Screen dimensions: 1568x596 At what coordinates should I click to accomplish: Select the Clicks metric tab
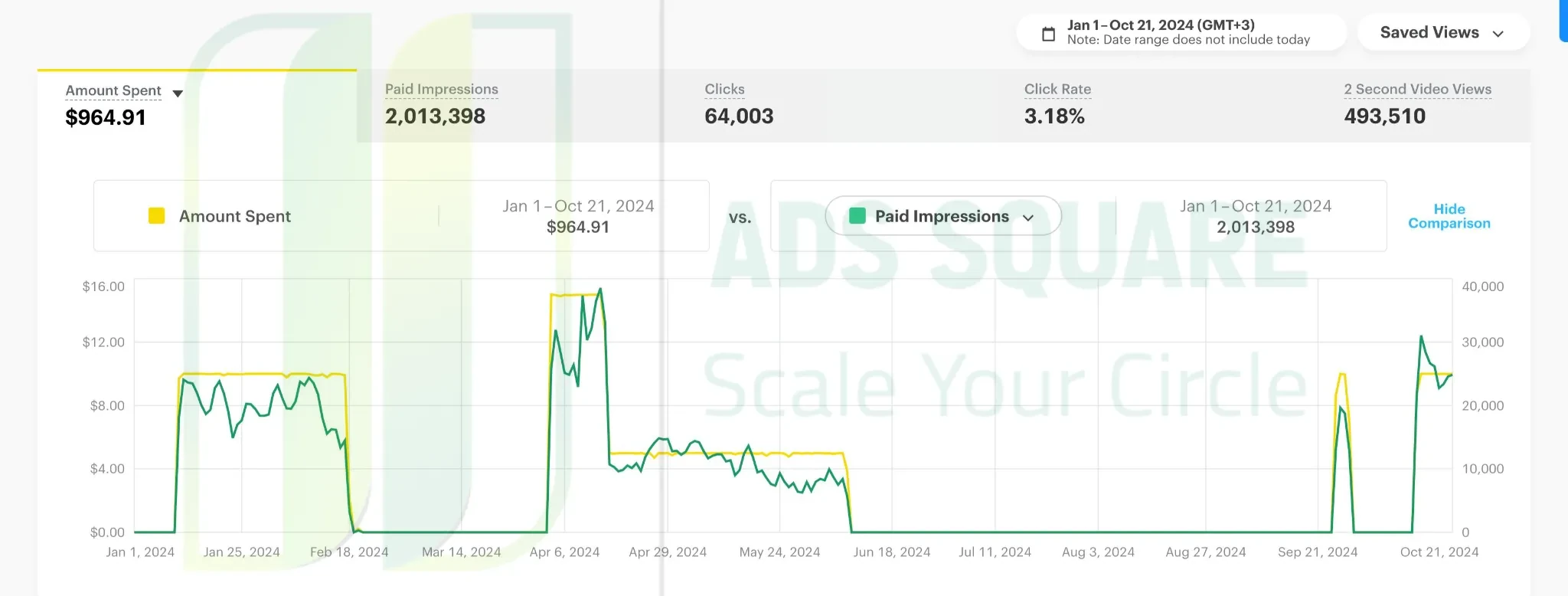click(837, 106)
